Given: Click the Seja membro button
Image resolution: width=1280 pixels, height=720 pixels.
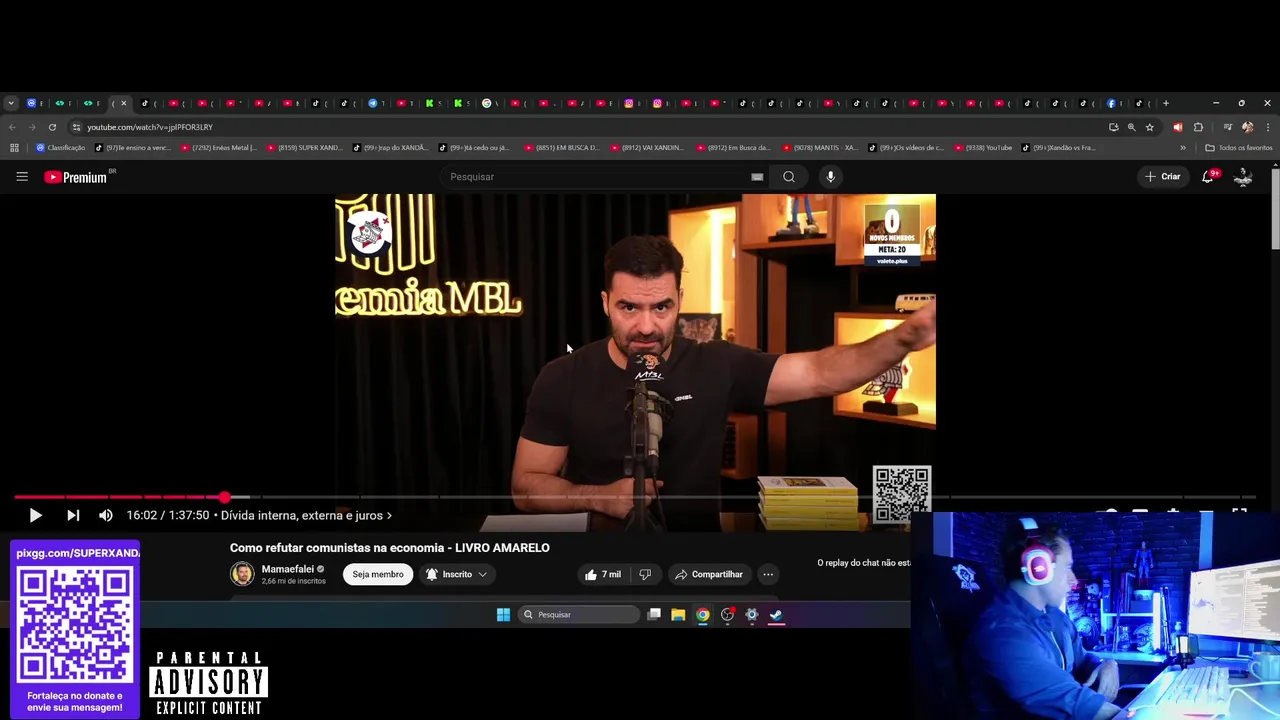Looking at the screenshot, I should 378,574.
